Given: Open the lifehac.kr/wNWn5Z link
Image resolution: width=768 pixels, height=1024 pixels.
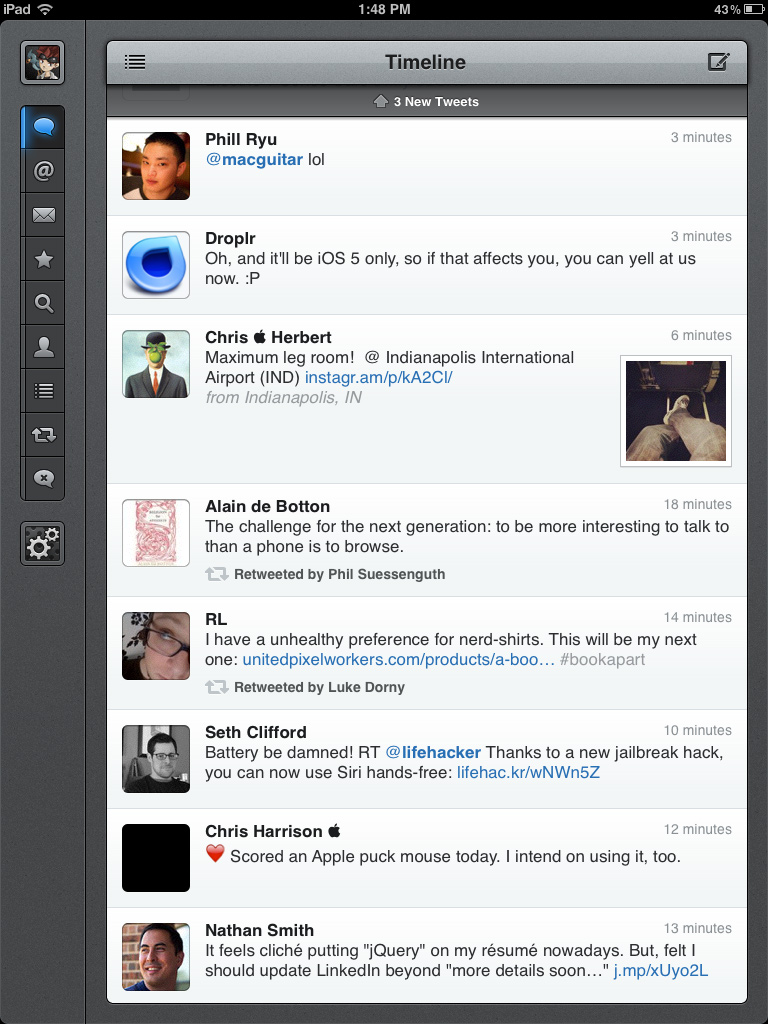Looking at the screenshot, I should tap(528, 773).
